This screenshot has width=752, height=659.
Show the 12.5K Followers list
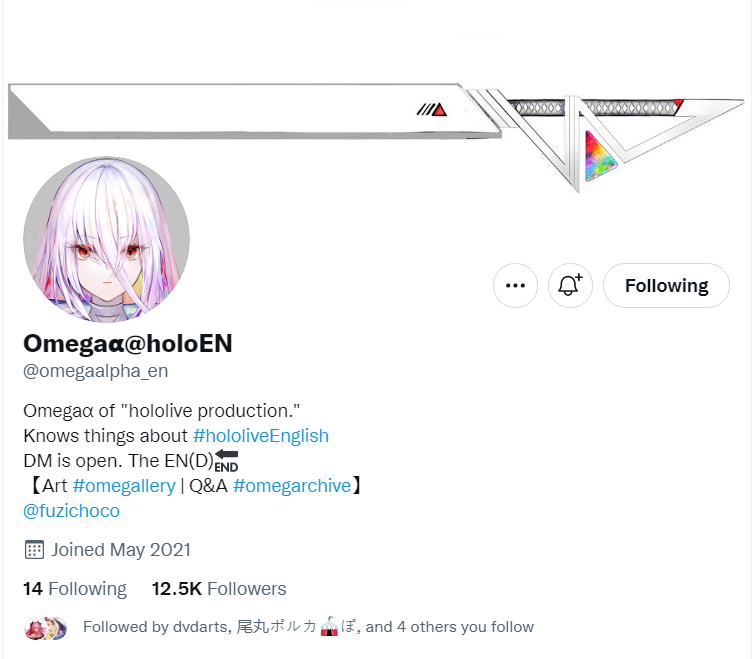pos(219,588)
